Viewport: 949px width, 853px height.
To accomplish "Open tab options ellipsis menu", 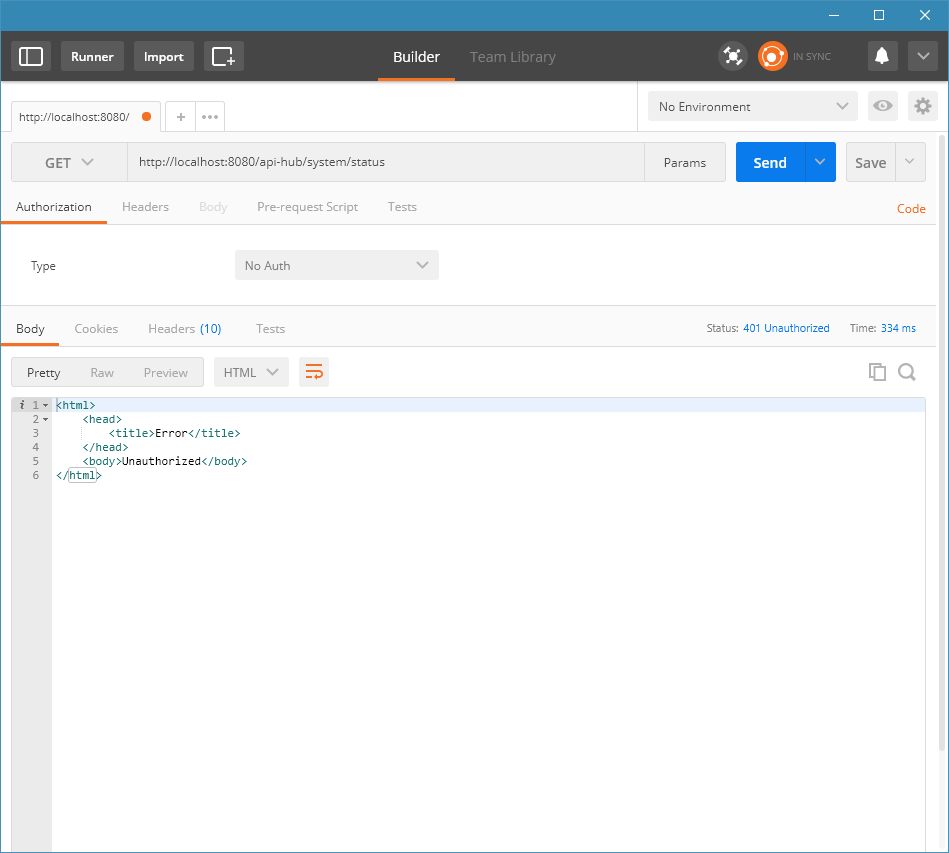I will pyautogui.click(x=210, y=117).
